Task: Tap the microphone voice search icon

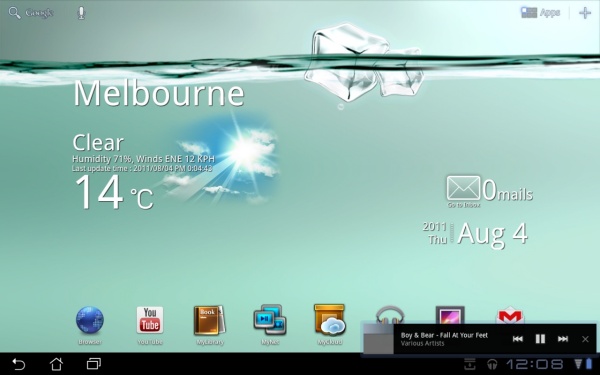Action: point(81,13)
